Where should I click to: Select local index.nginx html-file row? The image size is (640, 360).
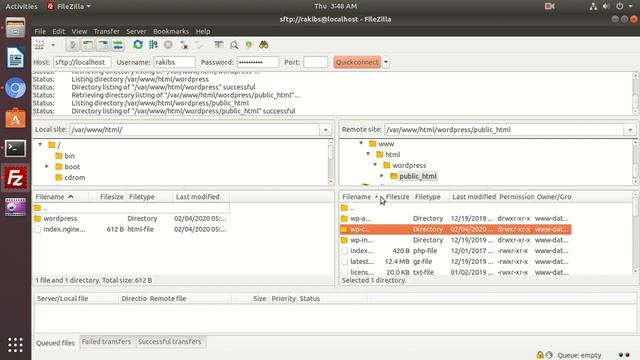pos(131,229)
